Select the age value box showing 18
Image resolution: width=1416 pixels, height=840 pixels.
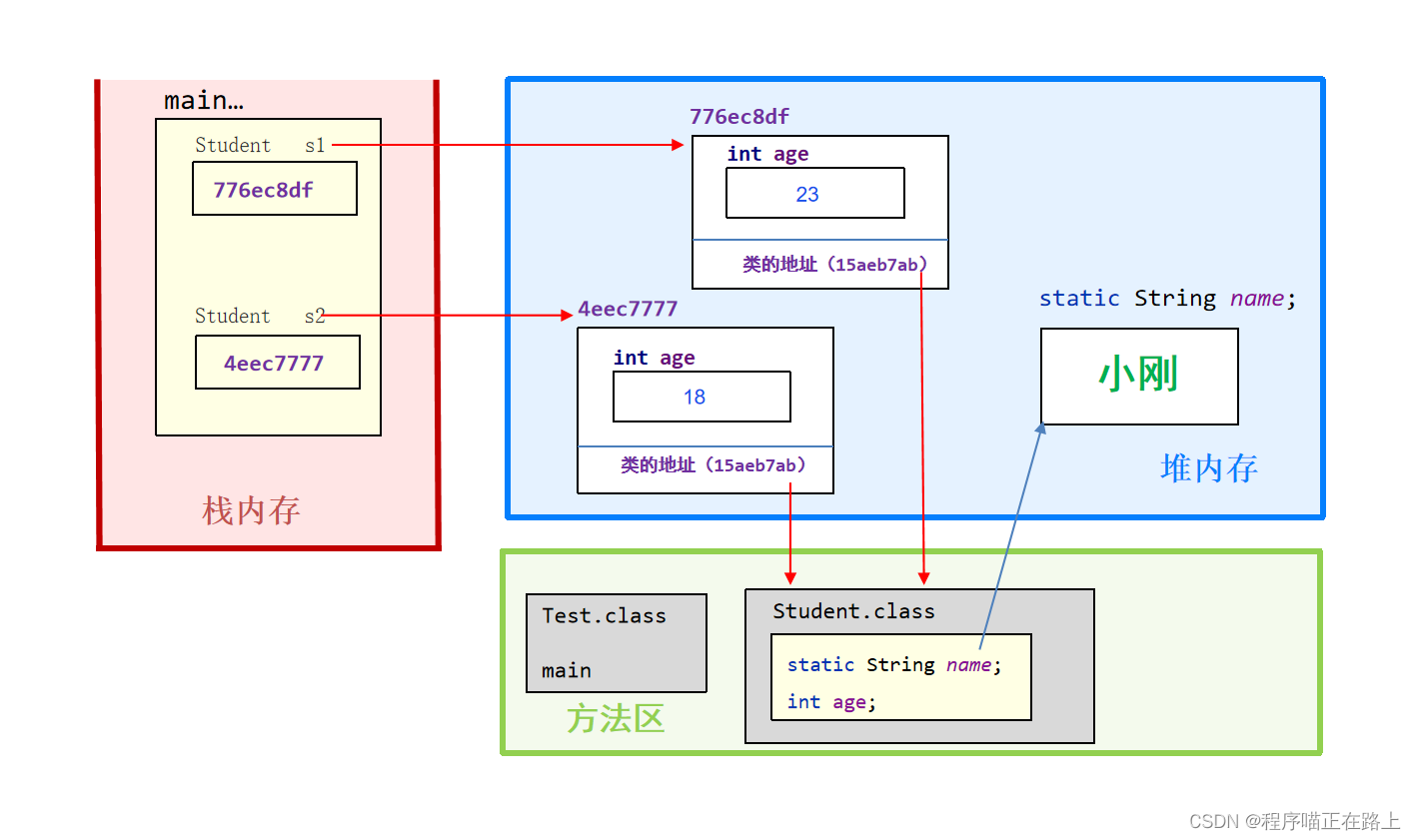coord(702,397)
